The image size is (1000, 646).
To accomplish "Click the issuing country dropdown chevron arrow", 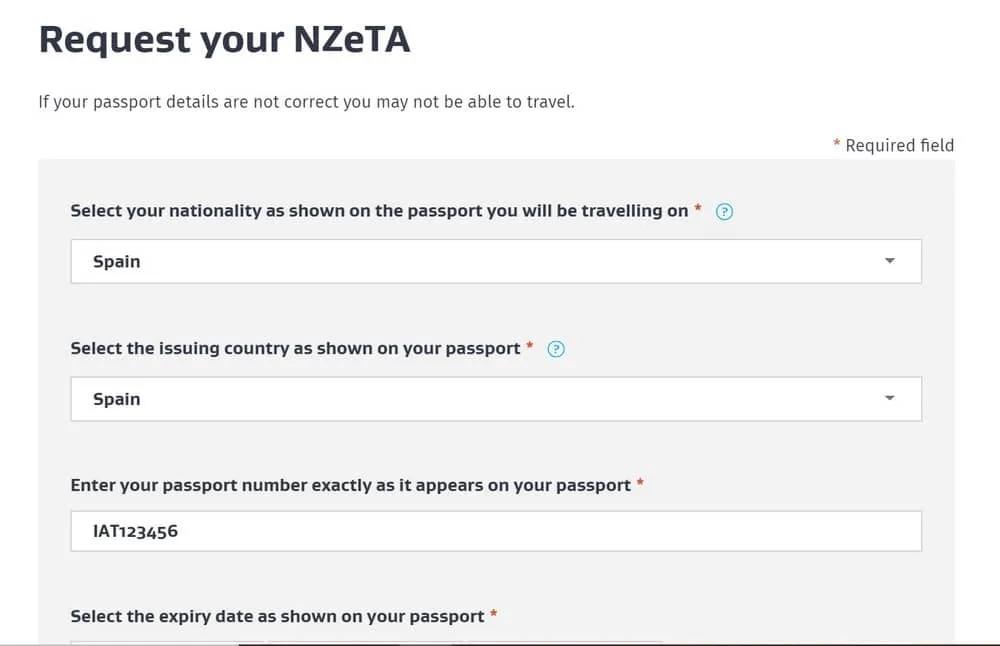I will [x=889, y=398].
